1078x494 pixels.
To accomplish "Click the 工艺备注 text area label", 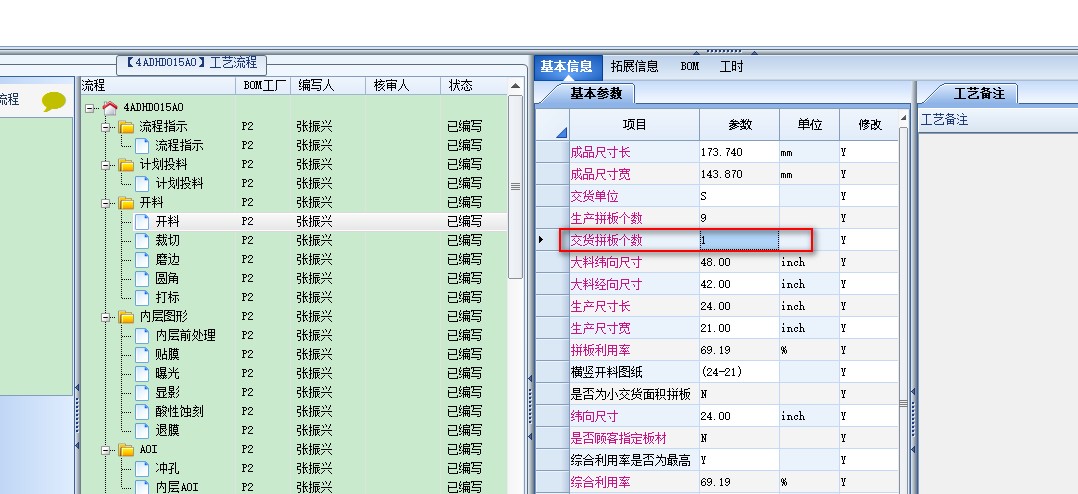I will (x=944, y=120).
